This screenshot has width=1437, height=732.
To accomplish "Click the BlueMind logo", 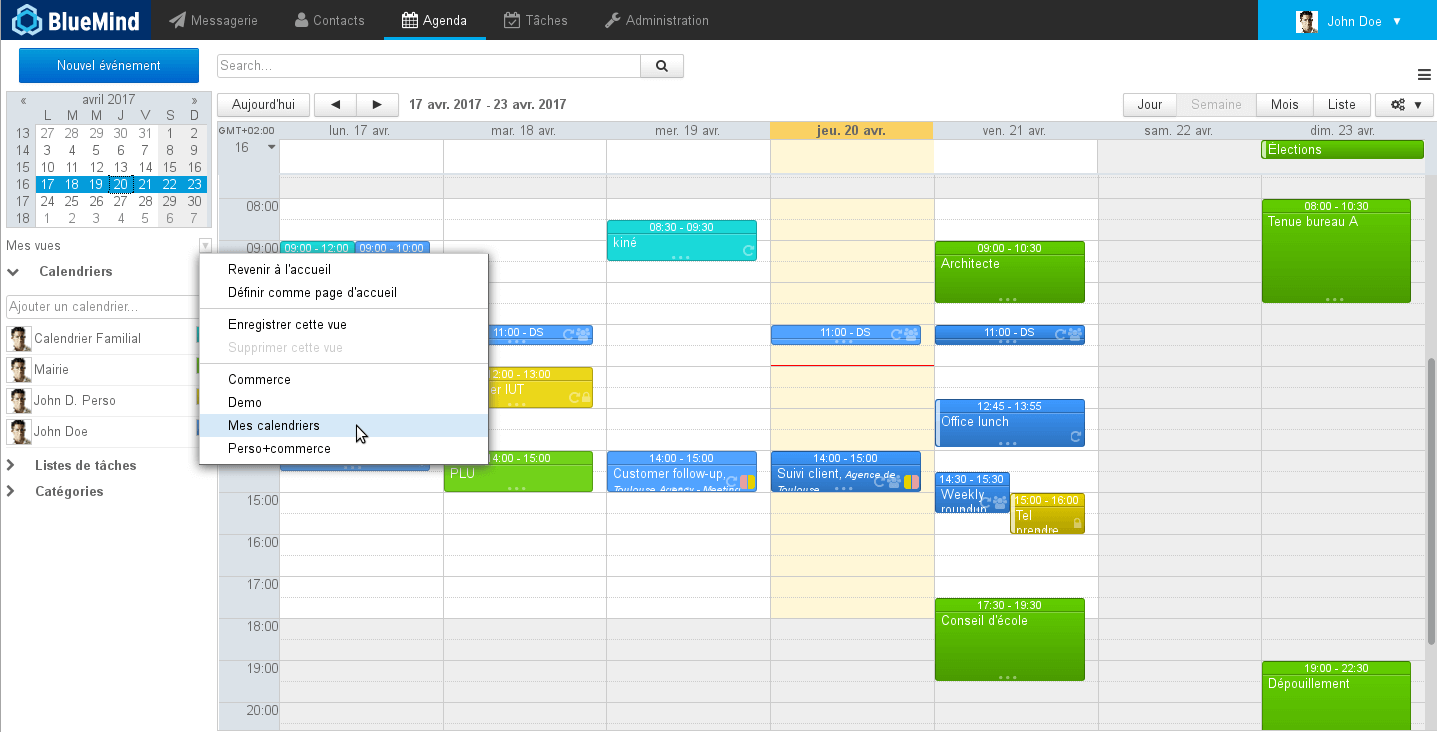I will (x=70, y=20).
